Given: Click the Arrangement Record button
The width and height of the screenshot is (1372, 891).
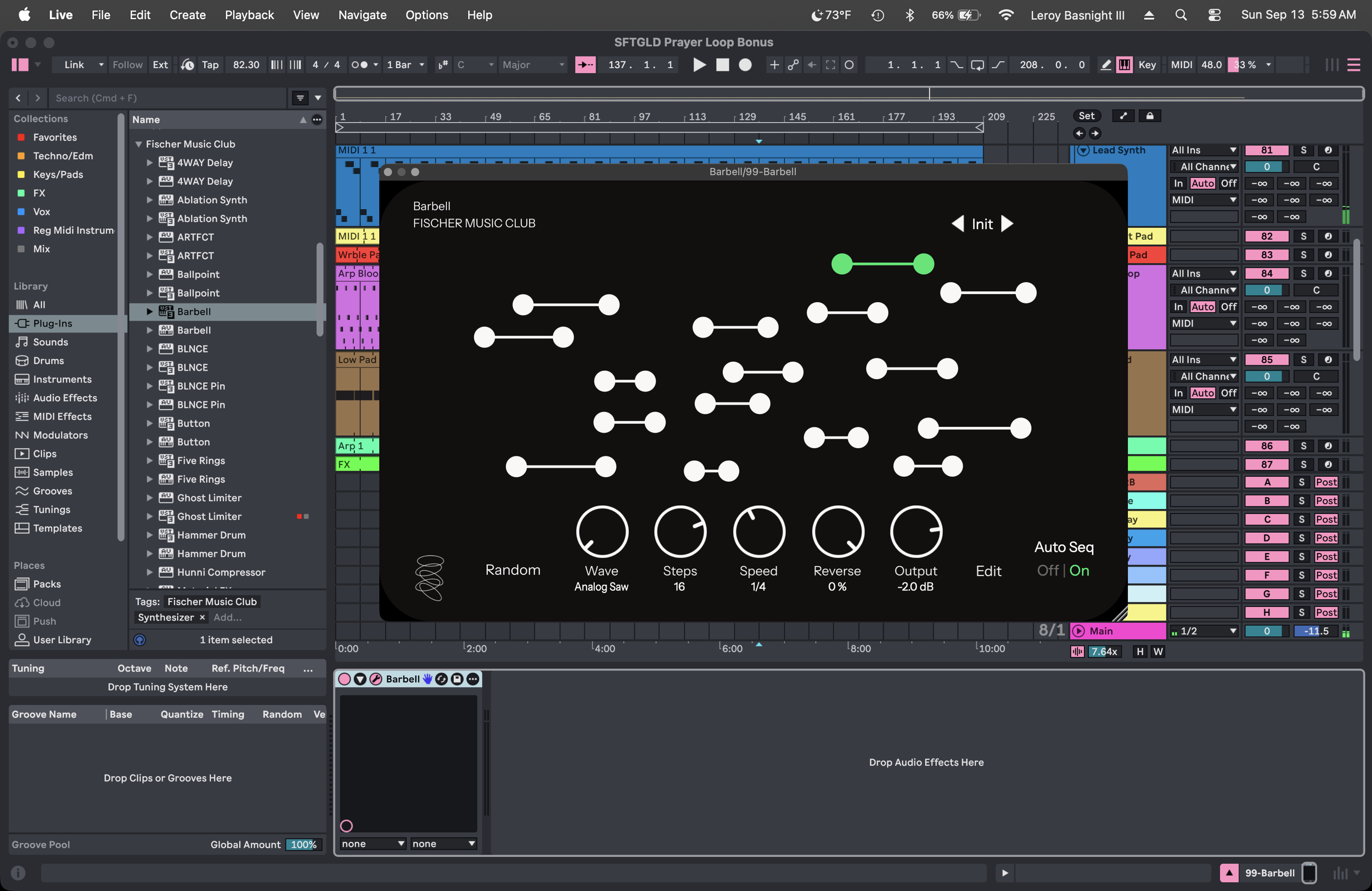Looking at the screenshot, I should click(x=745, y=65).
